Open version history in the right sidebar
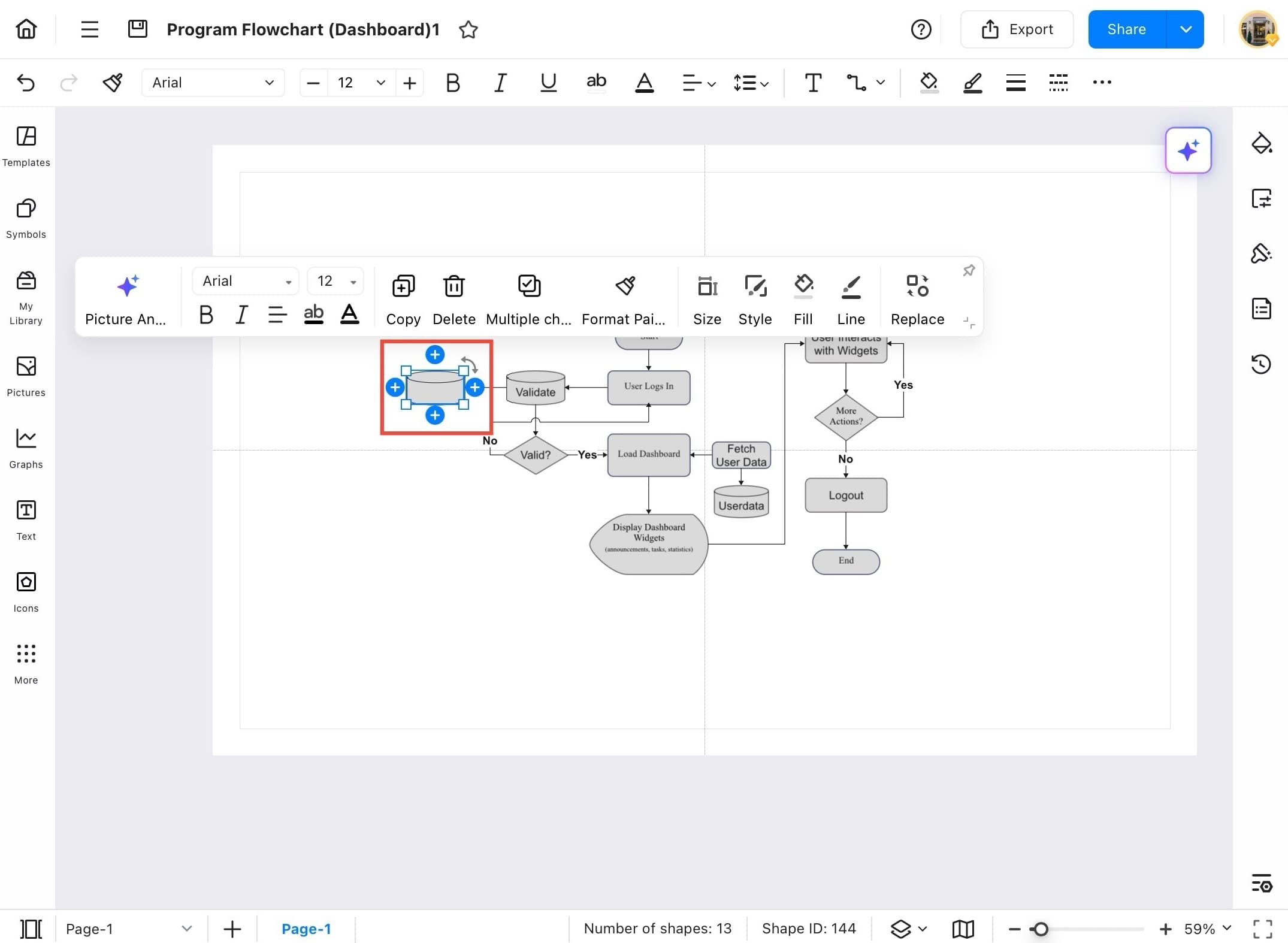 1262,364
